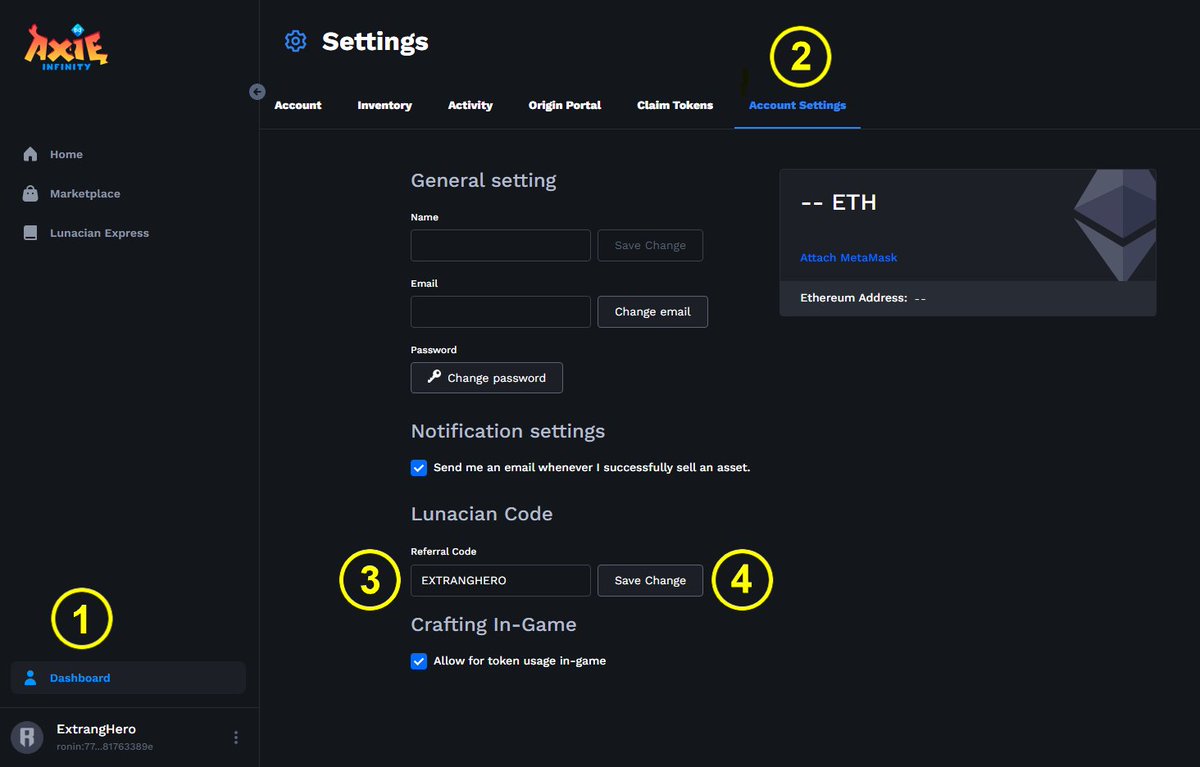The height and width of the screenshot is (767, 1200).
Task: Click the General setting heading
Action: (x=483, y=181)
